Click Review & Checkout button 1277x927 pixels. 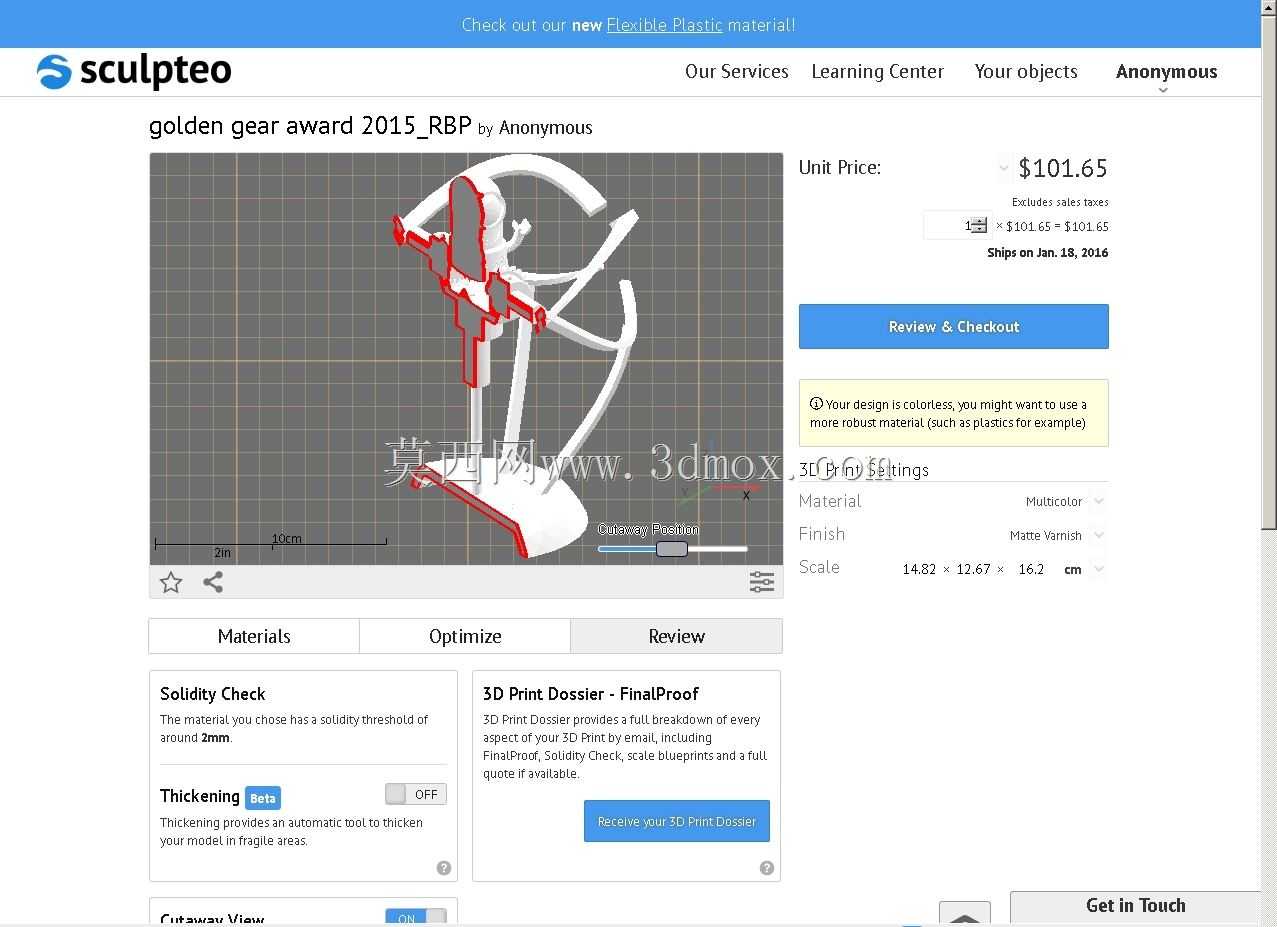[954, 326]
